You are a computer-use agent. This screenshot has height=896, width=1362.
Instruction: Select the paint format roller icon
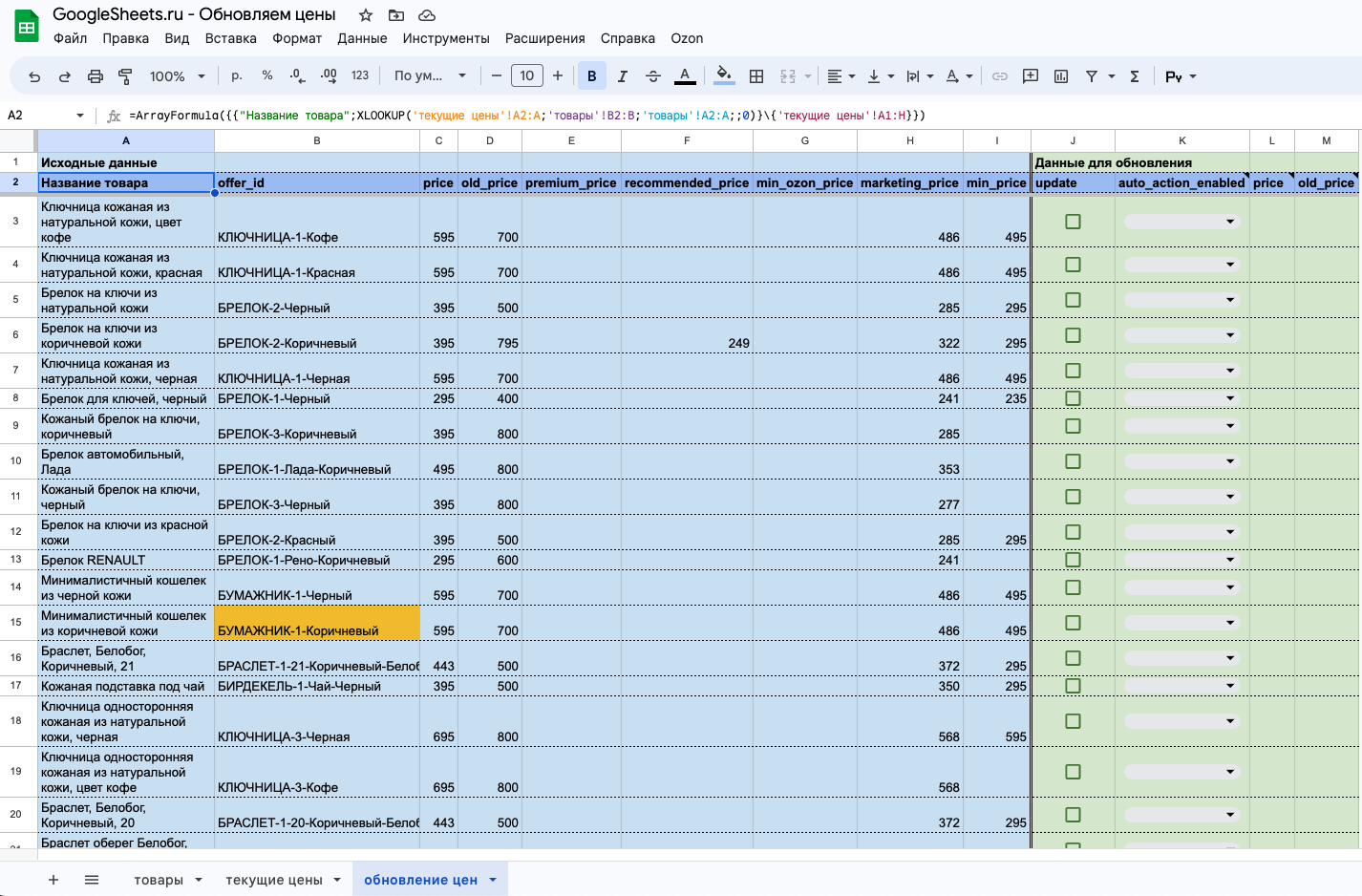tap(125, 76)
